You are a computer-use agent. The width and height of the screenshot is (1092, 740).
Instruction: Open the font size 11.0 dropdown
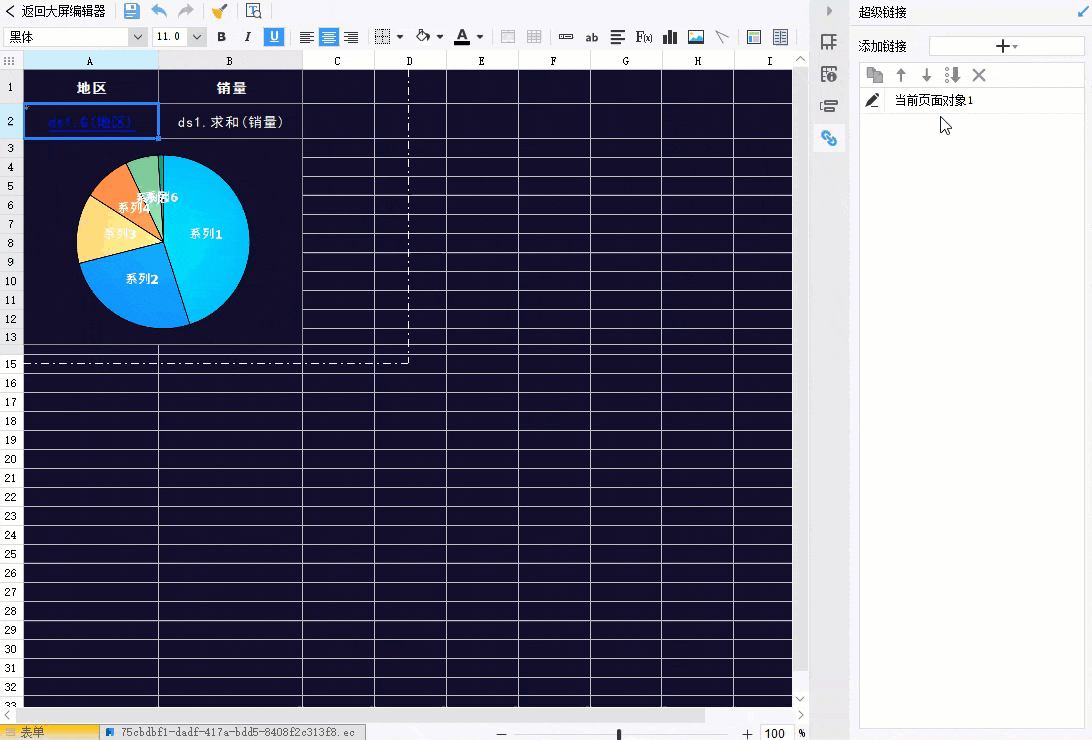pyautogui.click(x=196, y=37)
